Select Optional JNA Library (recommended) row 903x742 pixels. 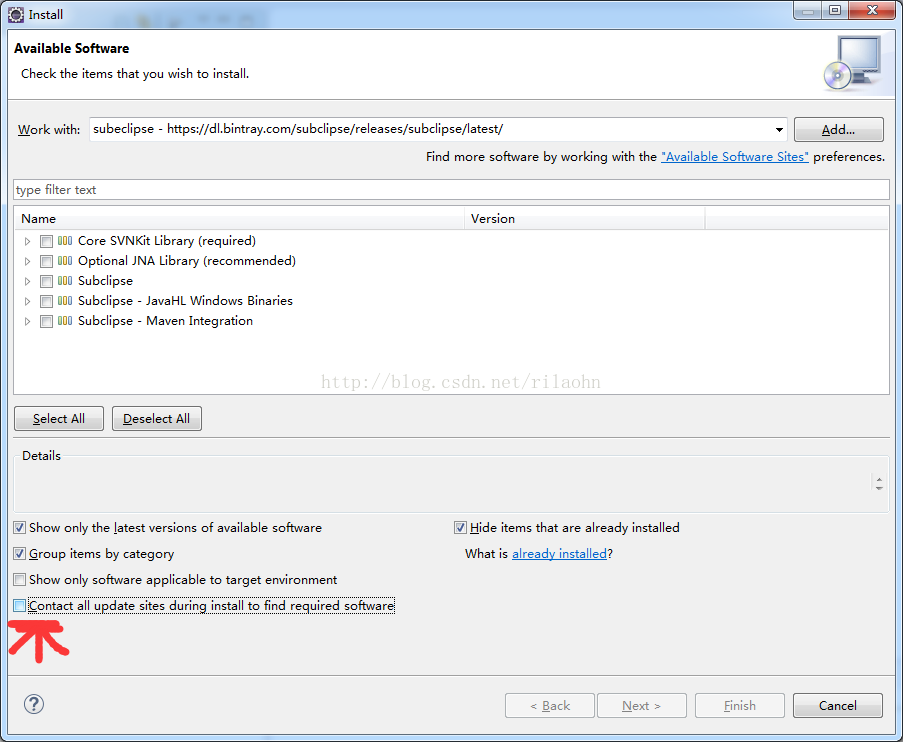[x=187, y=261]
